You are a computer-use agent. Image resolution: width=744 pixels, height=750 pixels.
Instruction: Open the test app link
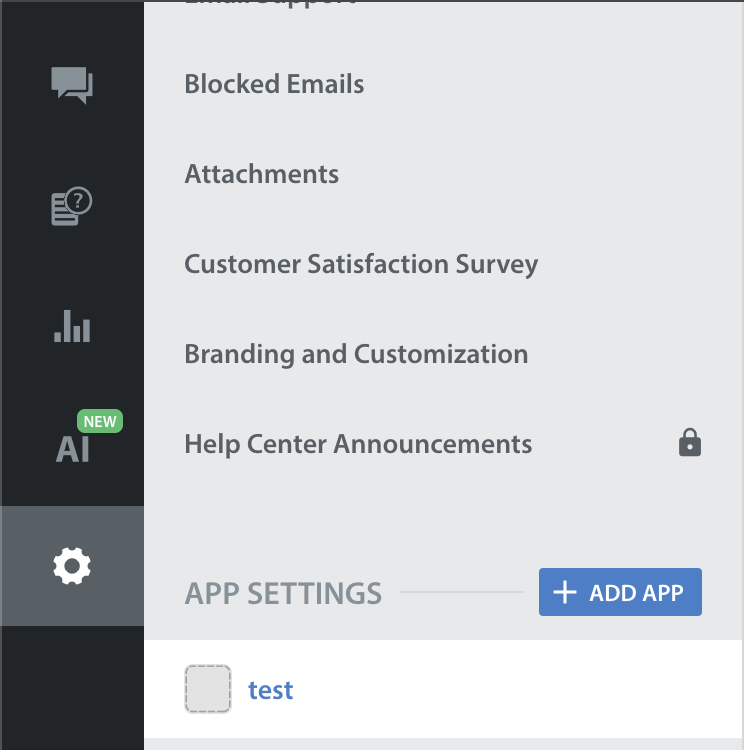click(x=270, y=690)
